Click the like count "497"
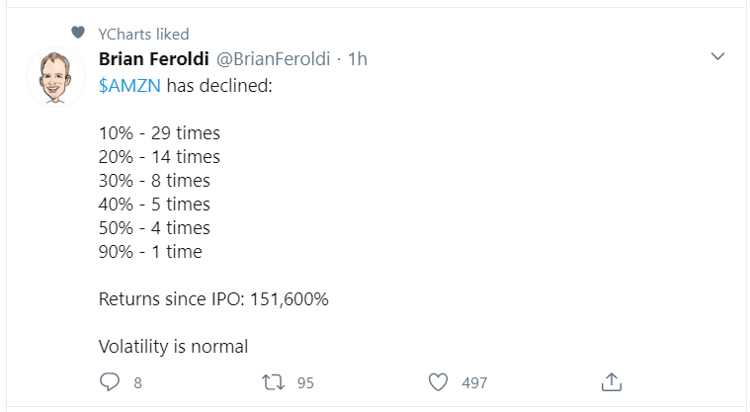Image resolution: width=750 pixels, height=412 pixels. point(474,382)
